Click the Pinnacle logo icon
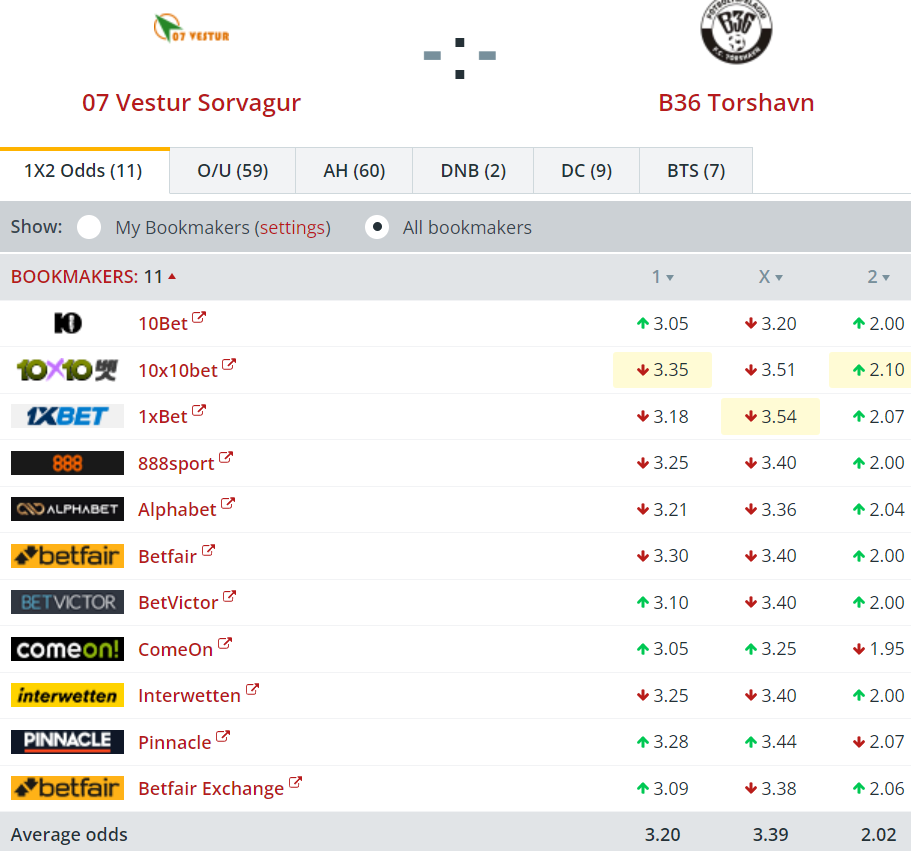 point(67,741)
